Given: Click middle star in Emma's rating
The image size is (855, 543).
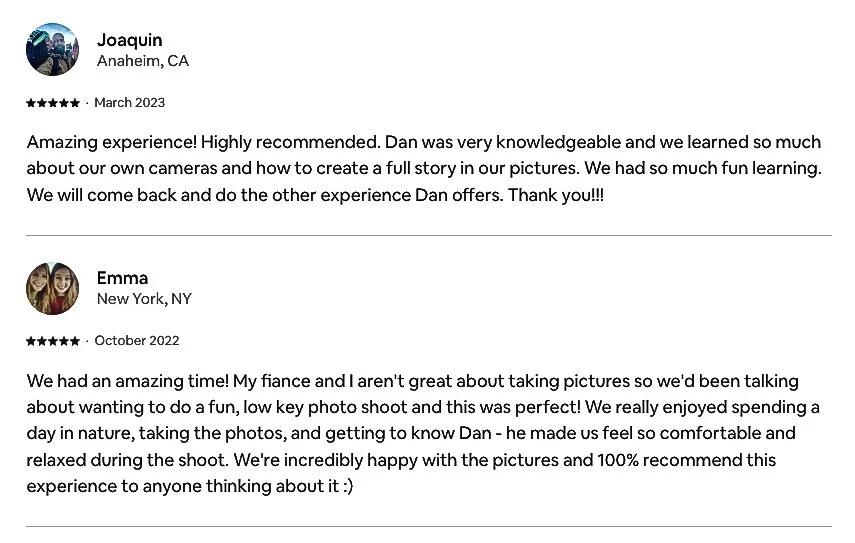Looking at the screenshot, I should (53, 341).
